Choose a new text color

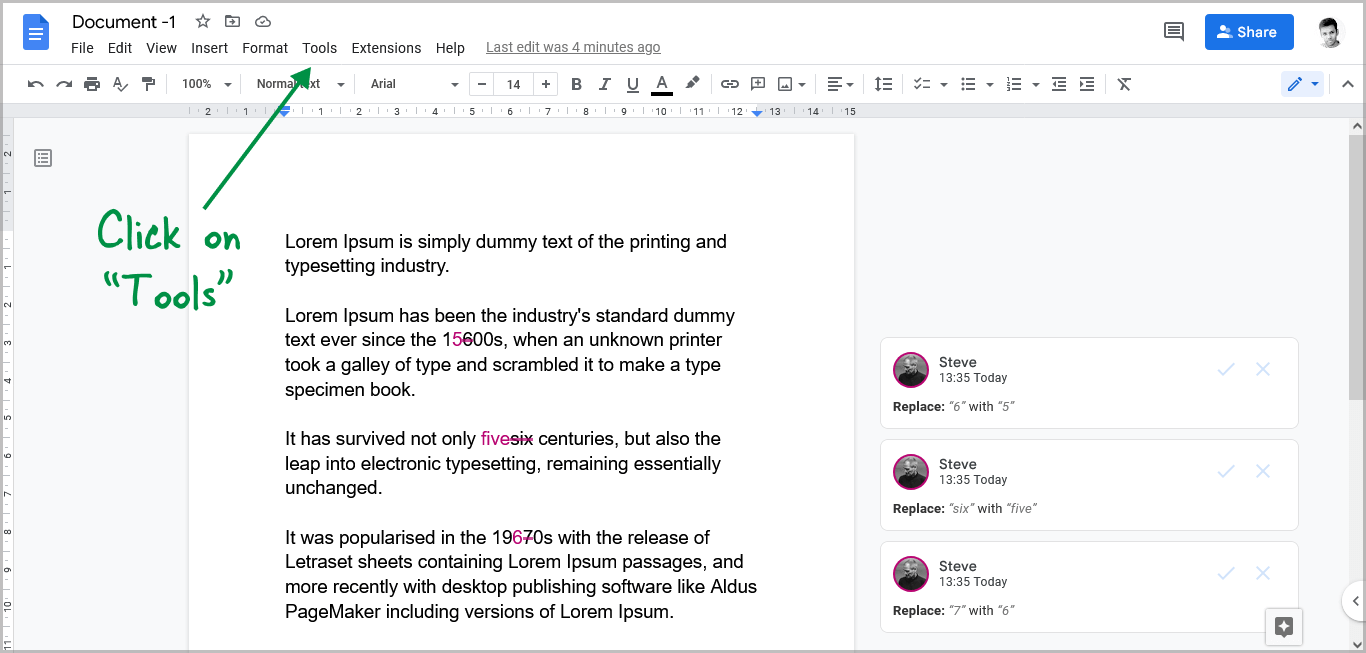coord(661,84)
